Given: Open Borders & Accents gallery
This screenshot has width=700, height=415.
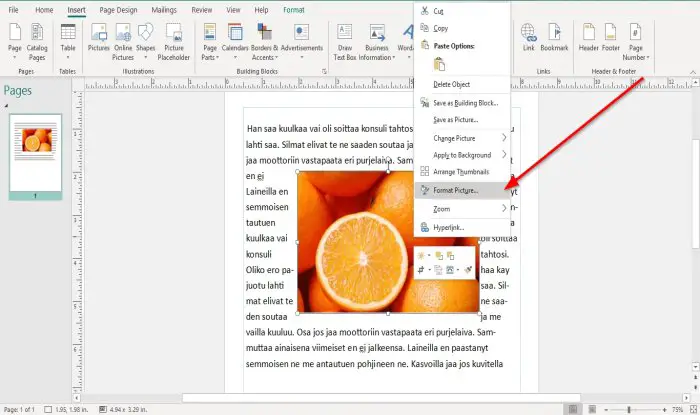Looking at the screenshot, I should tap(264, 42).
